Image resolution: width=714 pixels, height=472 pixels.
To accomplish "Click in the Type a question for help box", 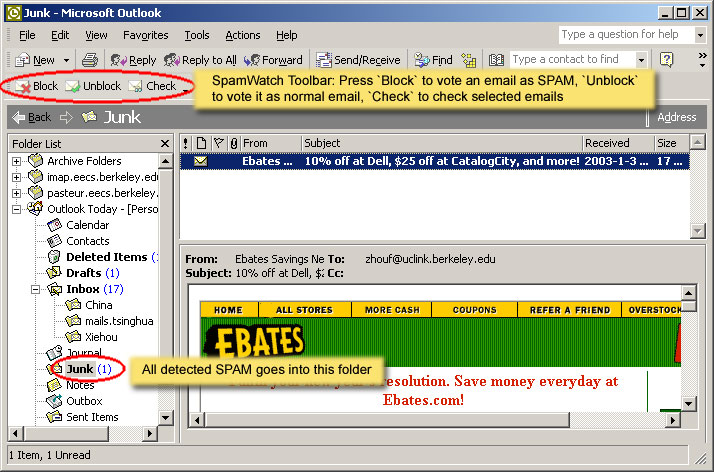I will 626,35.
